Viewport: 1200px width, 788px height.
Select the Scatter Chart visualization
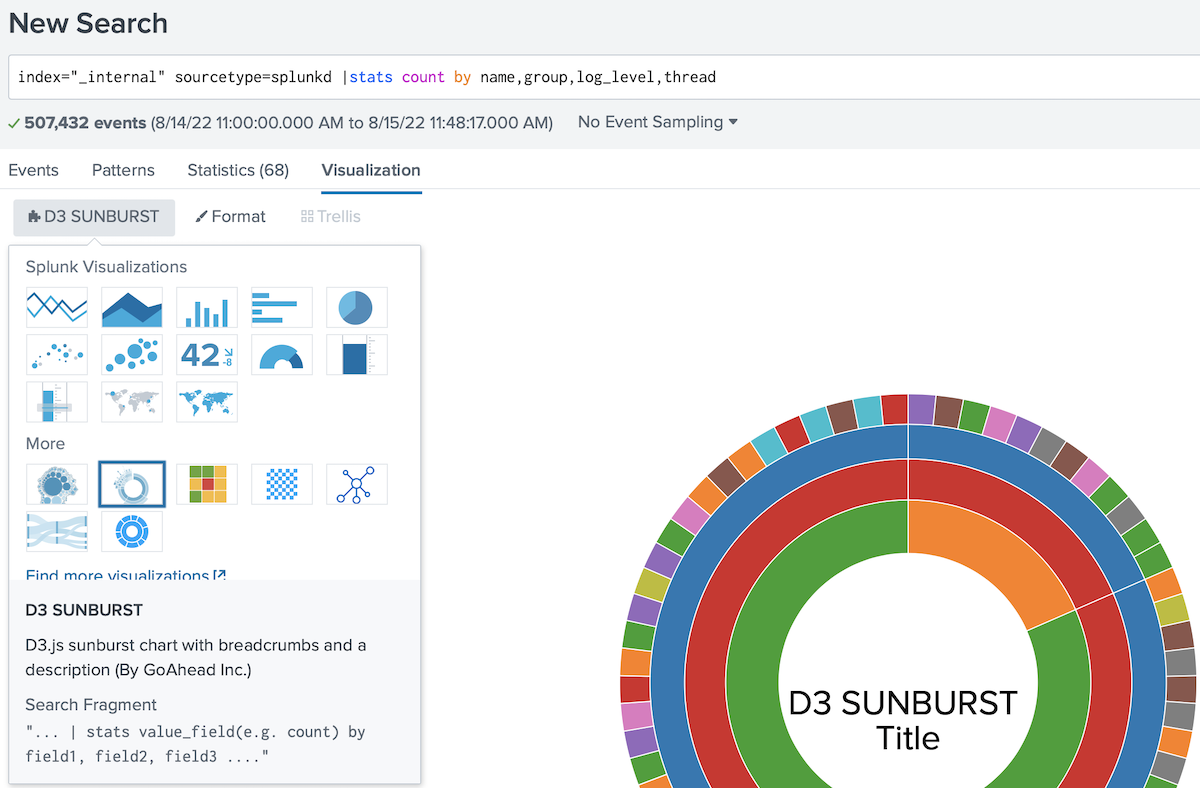point(57,354)
